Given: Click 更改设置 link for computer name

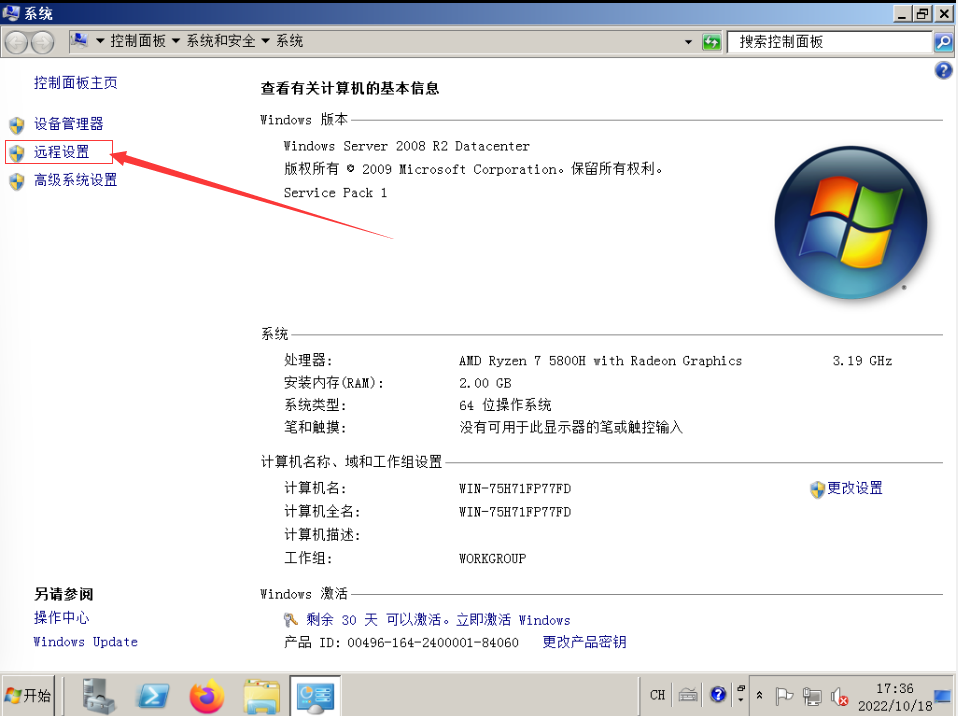Looking at the screenshot, I should [854, 488].
